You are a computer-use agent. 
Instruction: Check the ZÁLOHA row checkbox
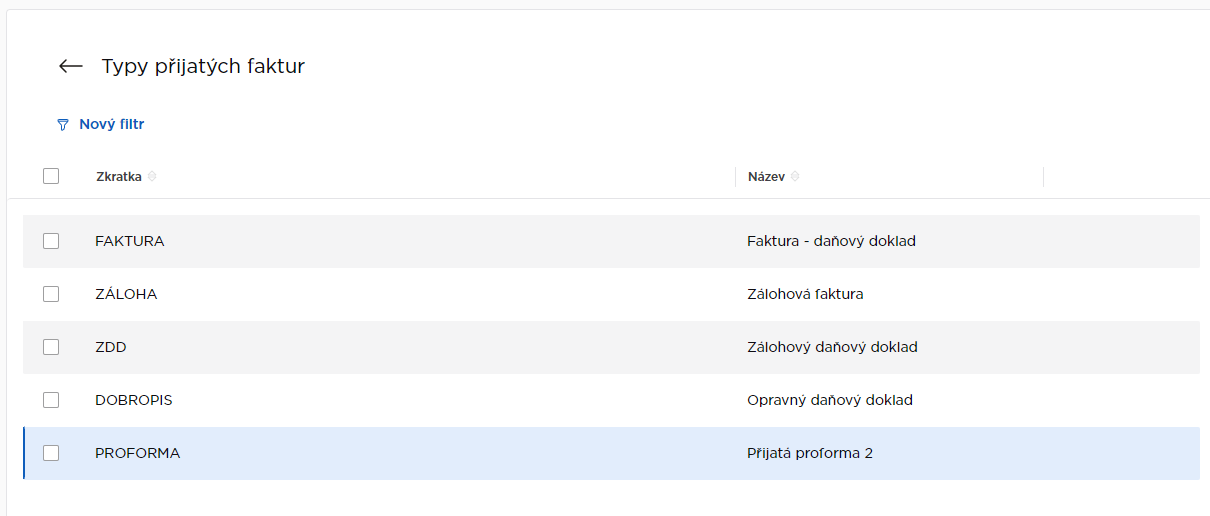click(51, 294)
